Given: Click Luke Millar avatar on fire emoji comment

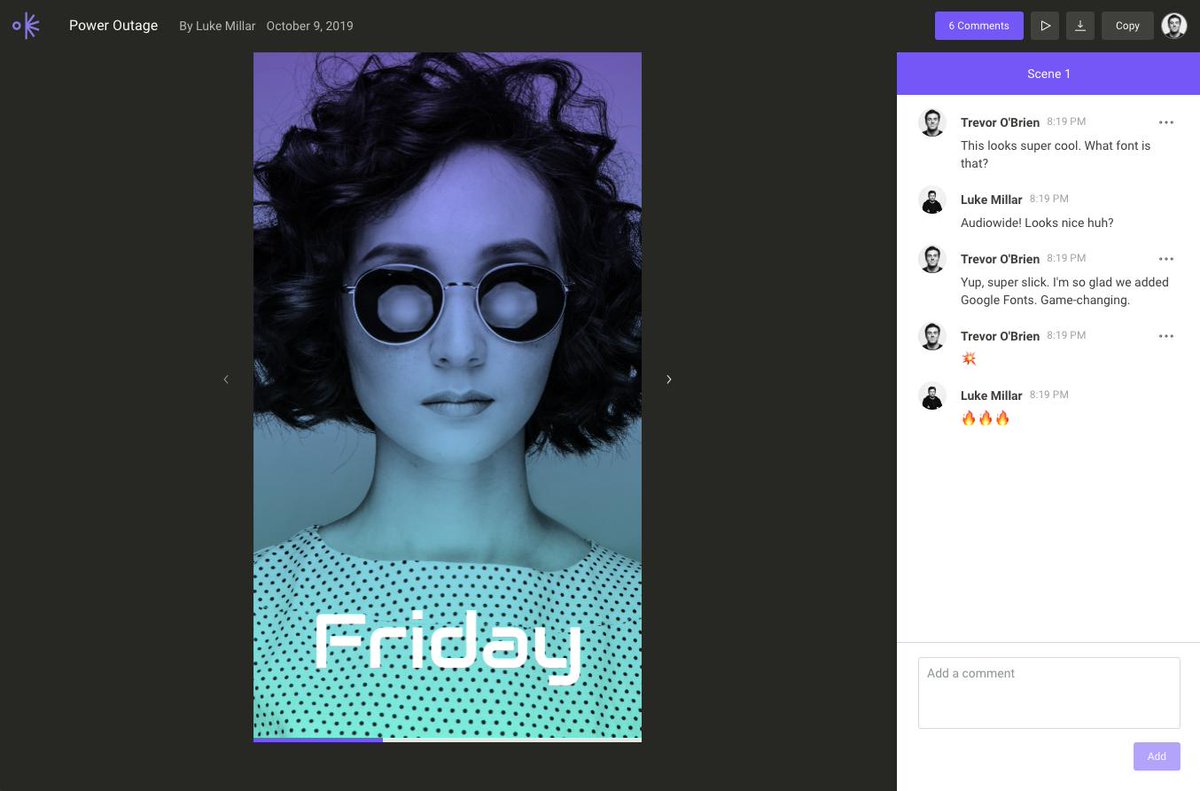Looking at the screenshot, I should pyautogui.click(x=932, y=396).
